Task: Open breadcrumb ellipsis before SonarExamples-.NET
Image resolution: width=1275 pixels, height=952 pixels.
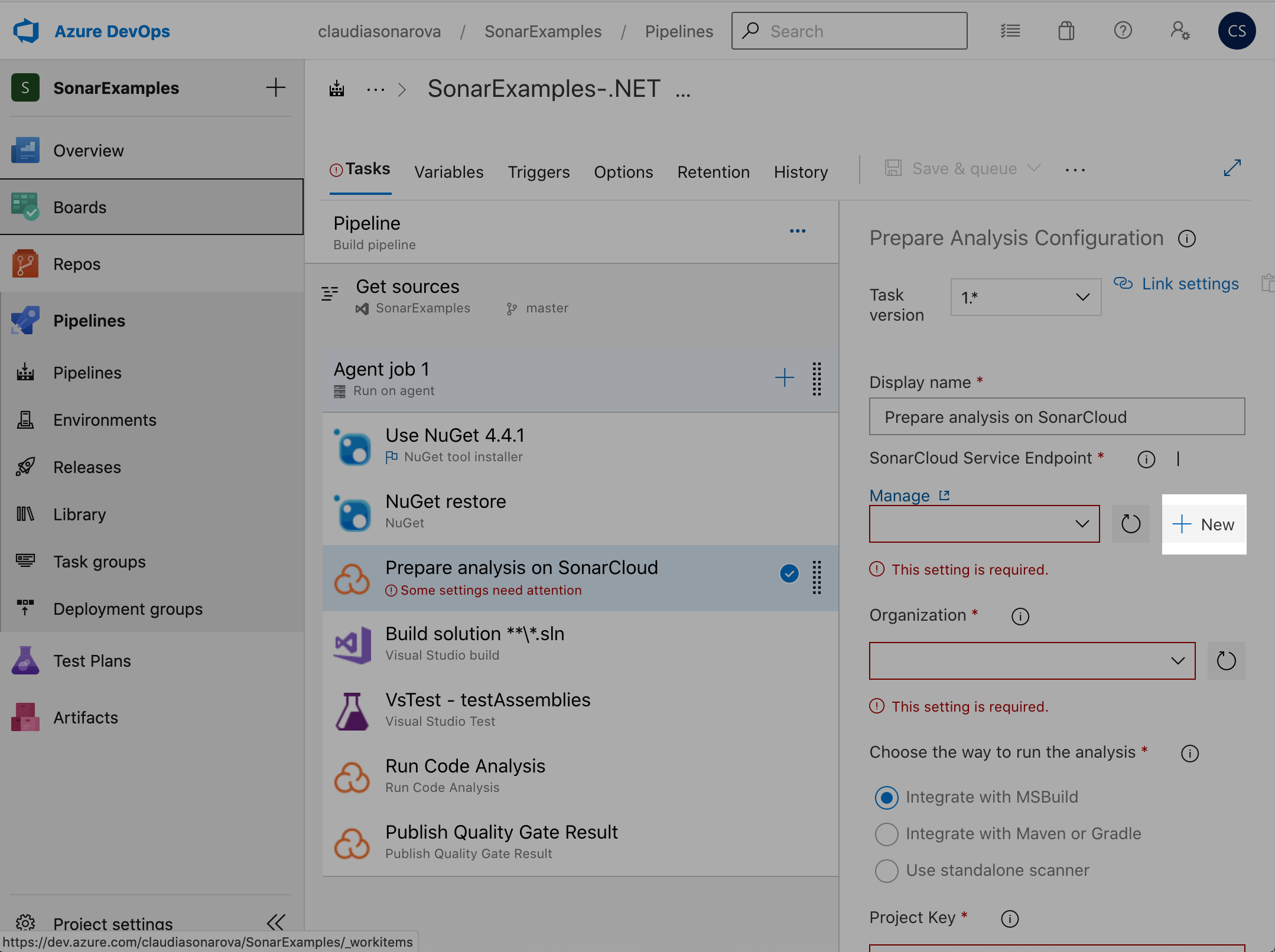Action: coord(375,90)
